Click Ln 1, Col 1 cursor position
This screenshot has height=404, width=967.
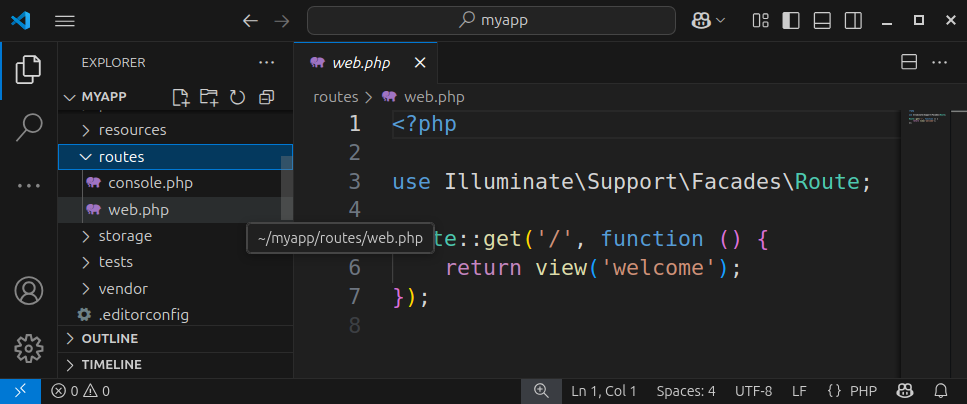click(x=604, y=391)
